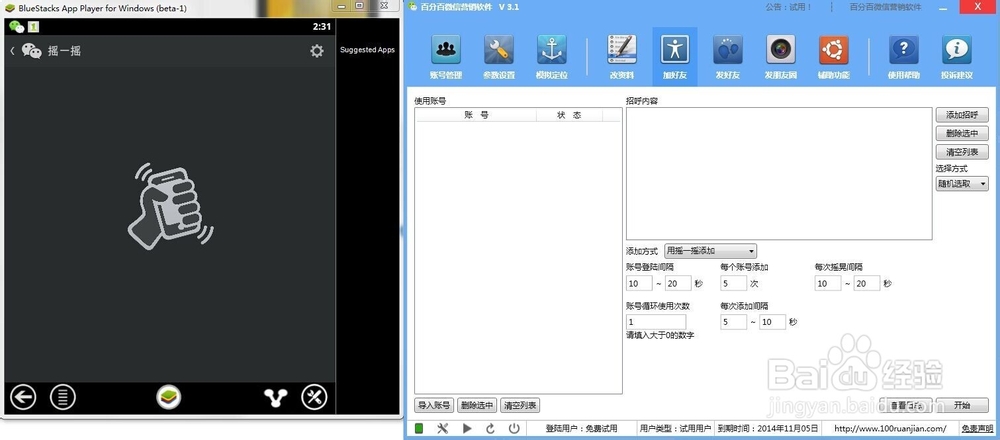Click BlueStacks home logo button
This screenshot has height=440, width=1000.
pos(169,397)
